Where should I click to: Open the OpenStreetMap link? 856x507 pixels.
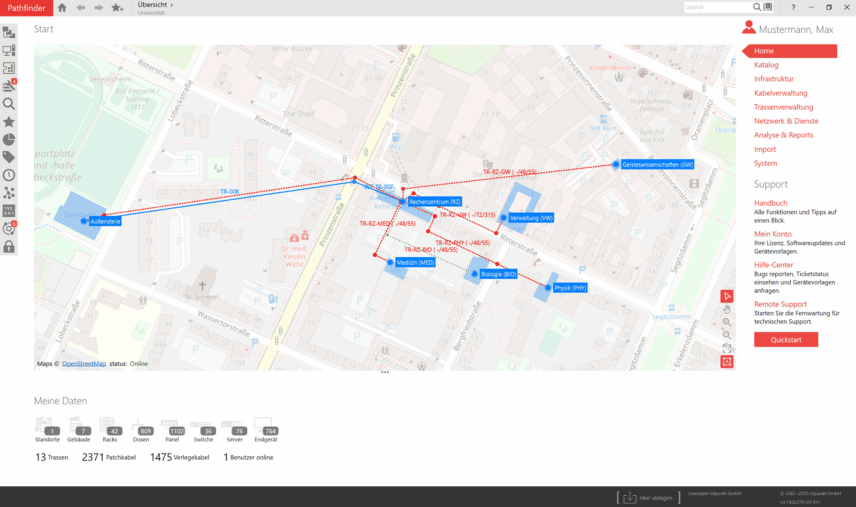(x=84, y=364)
